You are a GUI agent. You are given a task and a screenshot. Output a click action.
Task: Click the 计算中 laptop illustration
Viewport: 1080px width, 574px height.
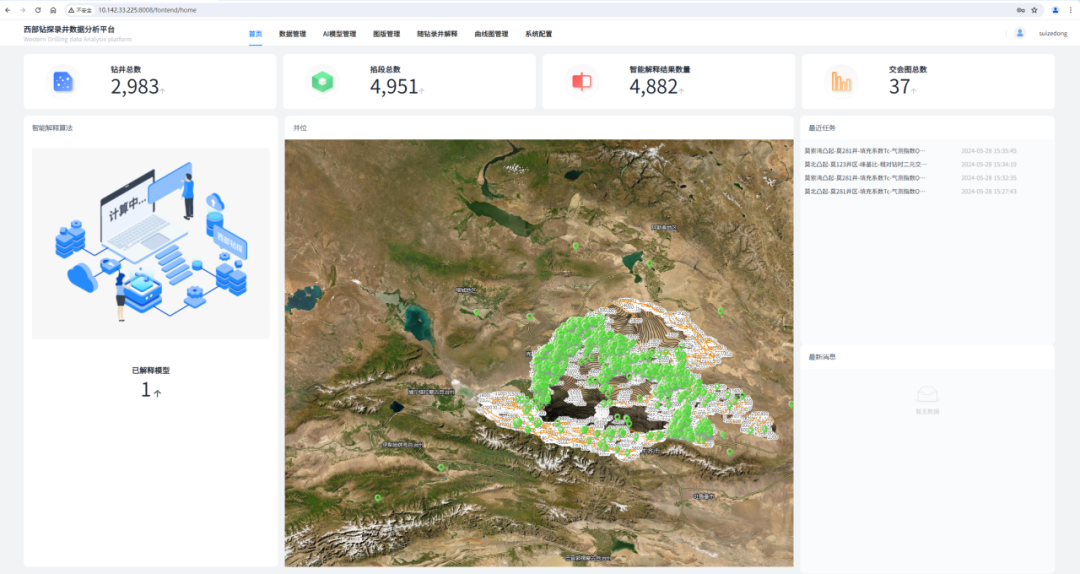tap(151, 243)
